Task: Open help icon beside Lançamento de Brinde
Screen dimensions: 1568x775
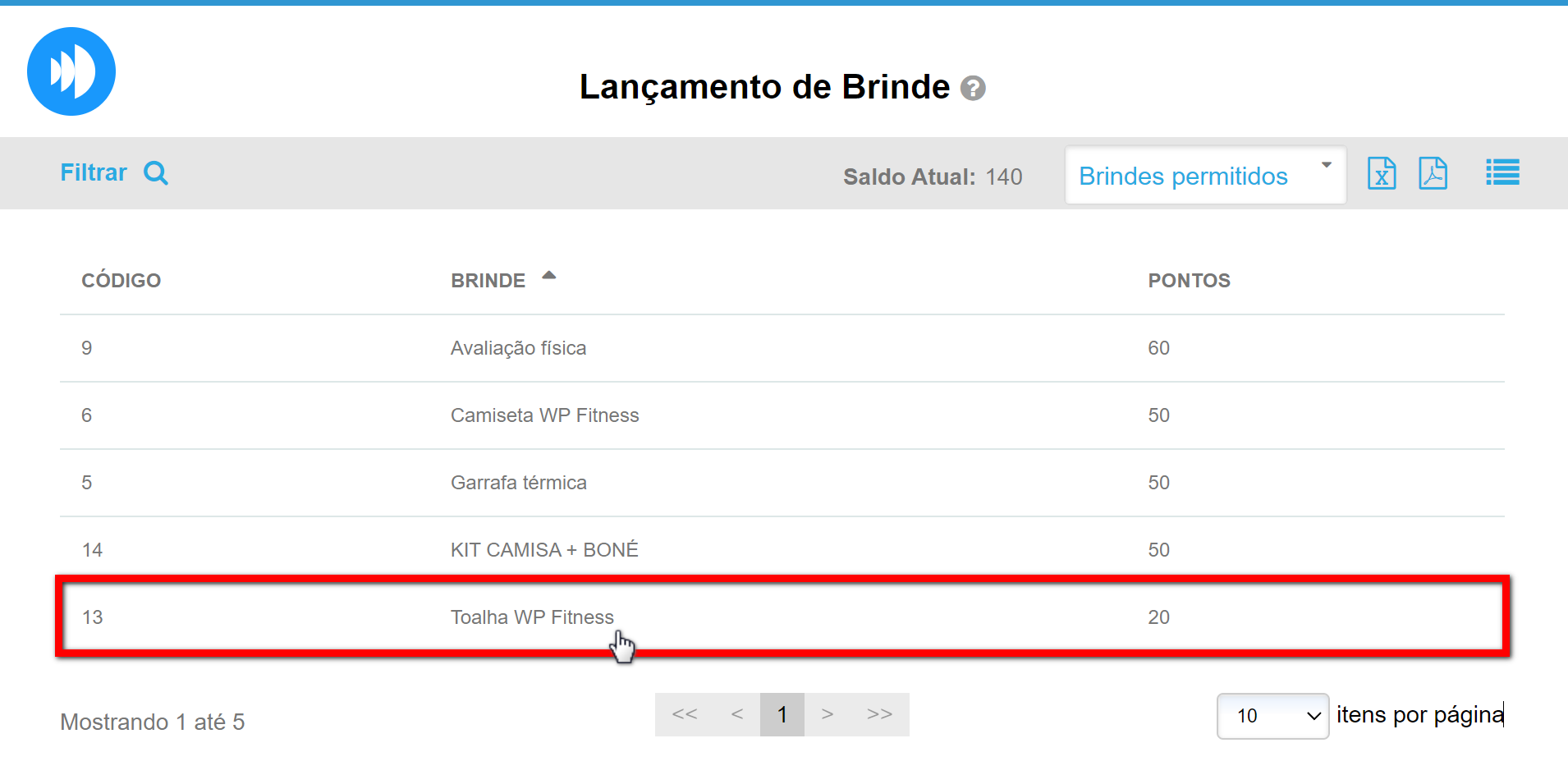Action: click(973, 88)
